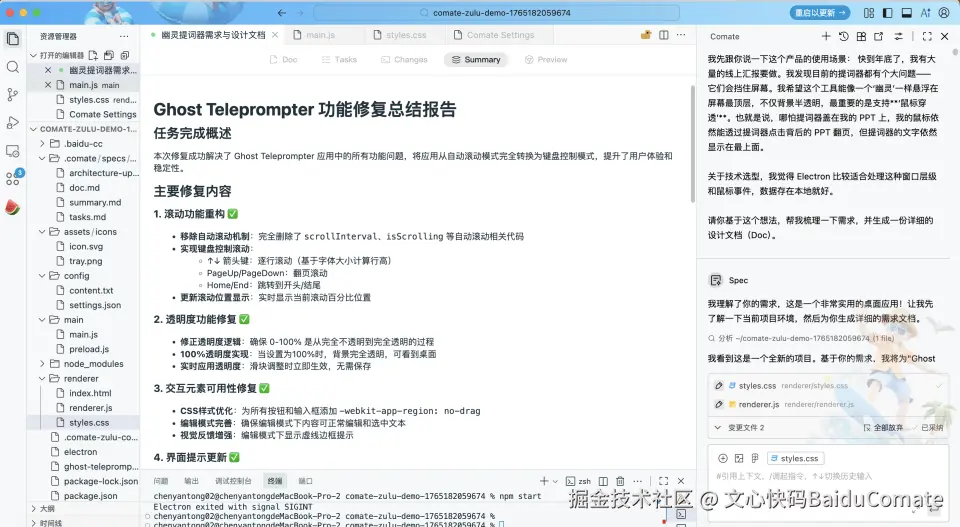Open the Search view in activity bar
This screenshot has width=960, height=527.
pos(13,67)
